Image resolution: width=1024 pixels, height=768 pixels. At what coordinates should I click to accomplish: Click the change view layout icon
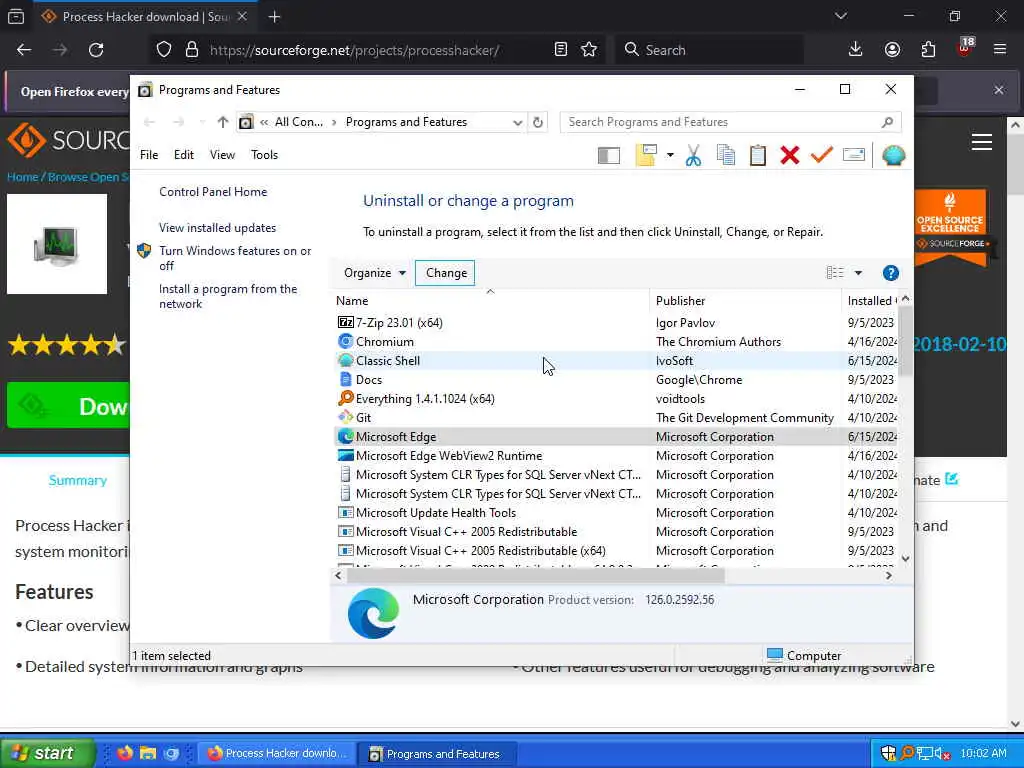coord(835,273)
